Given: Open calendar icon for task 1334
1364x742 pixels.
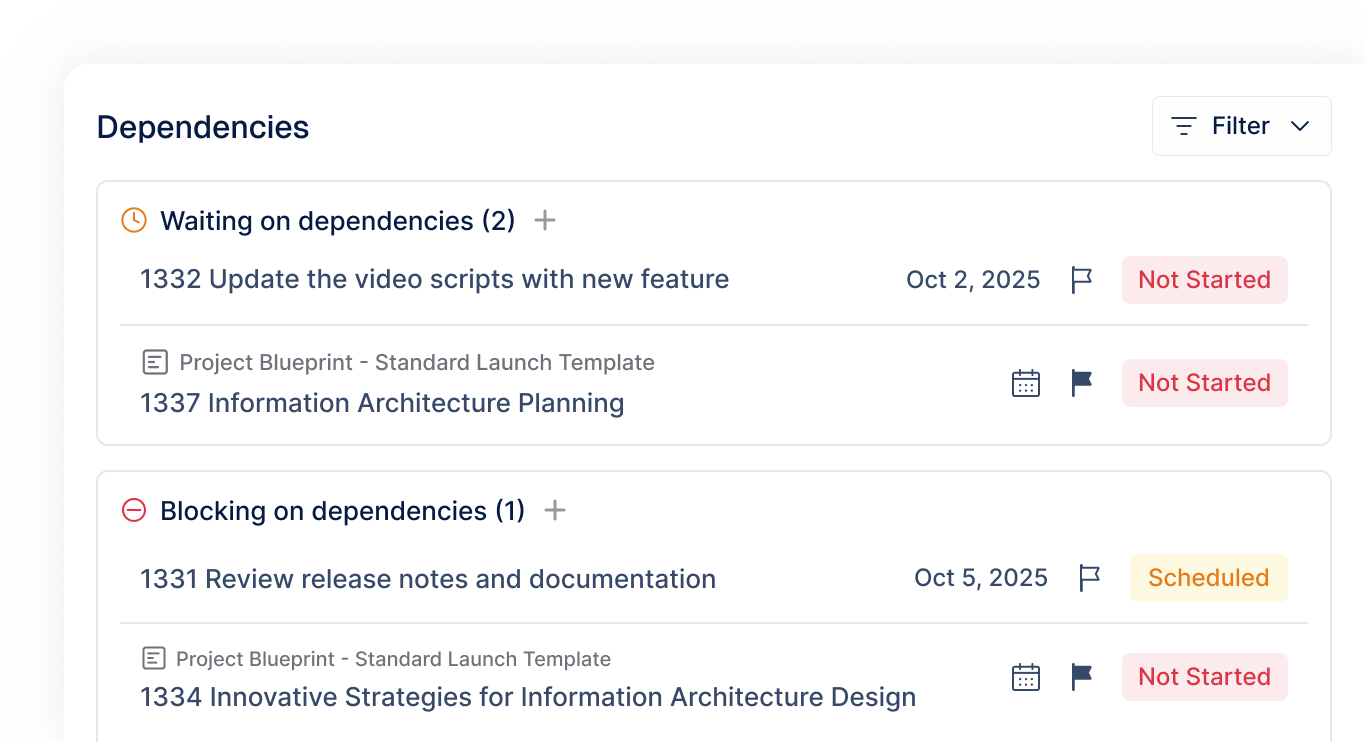Looking at the screenshot, I should tap(1026, 677).
